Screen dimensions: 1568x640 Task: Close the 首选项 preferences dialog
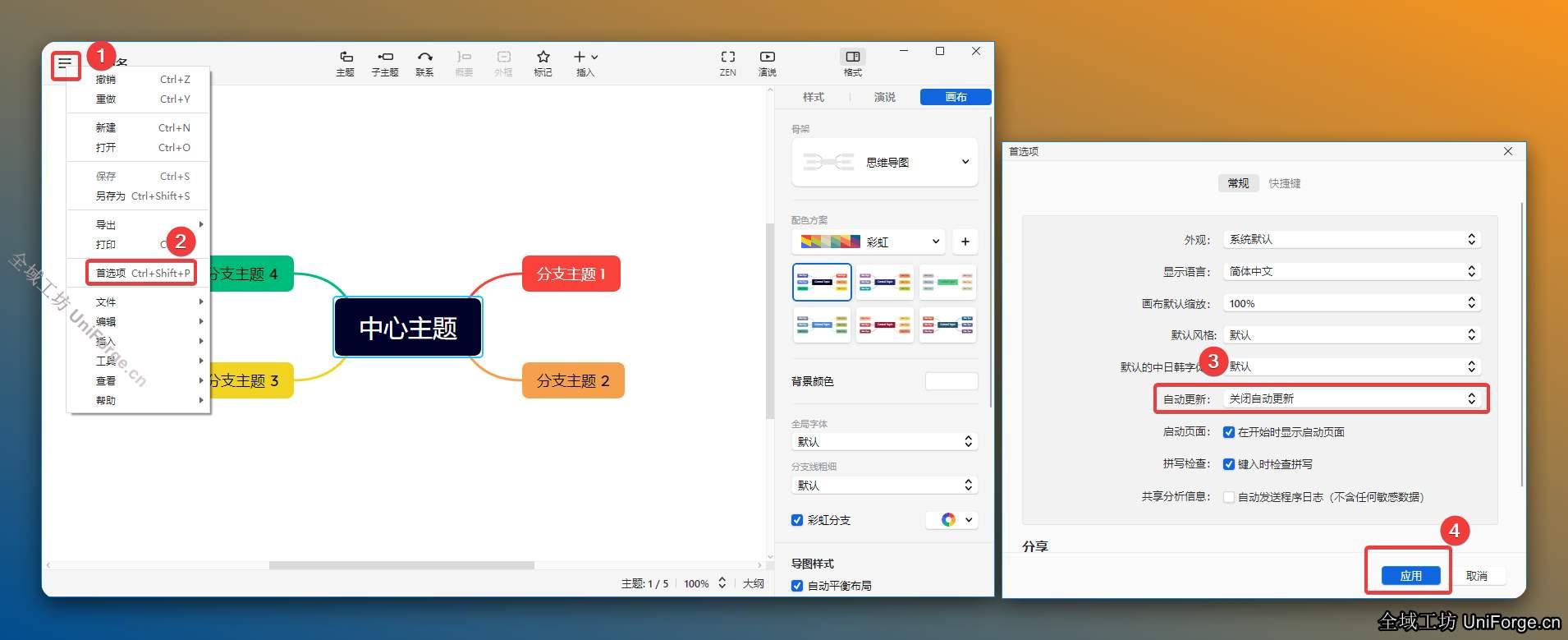click(1508, 151)
